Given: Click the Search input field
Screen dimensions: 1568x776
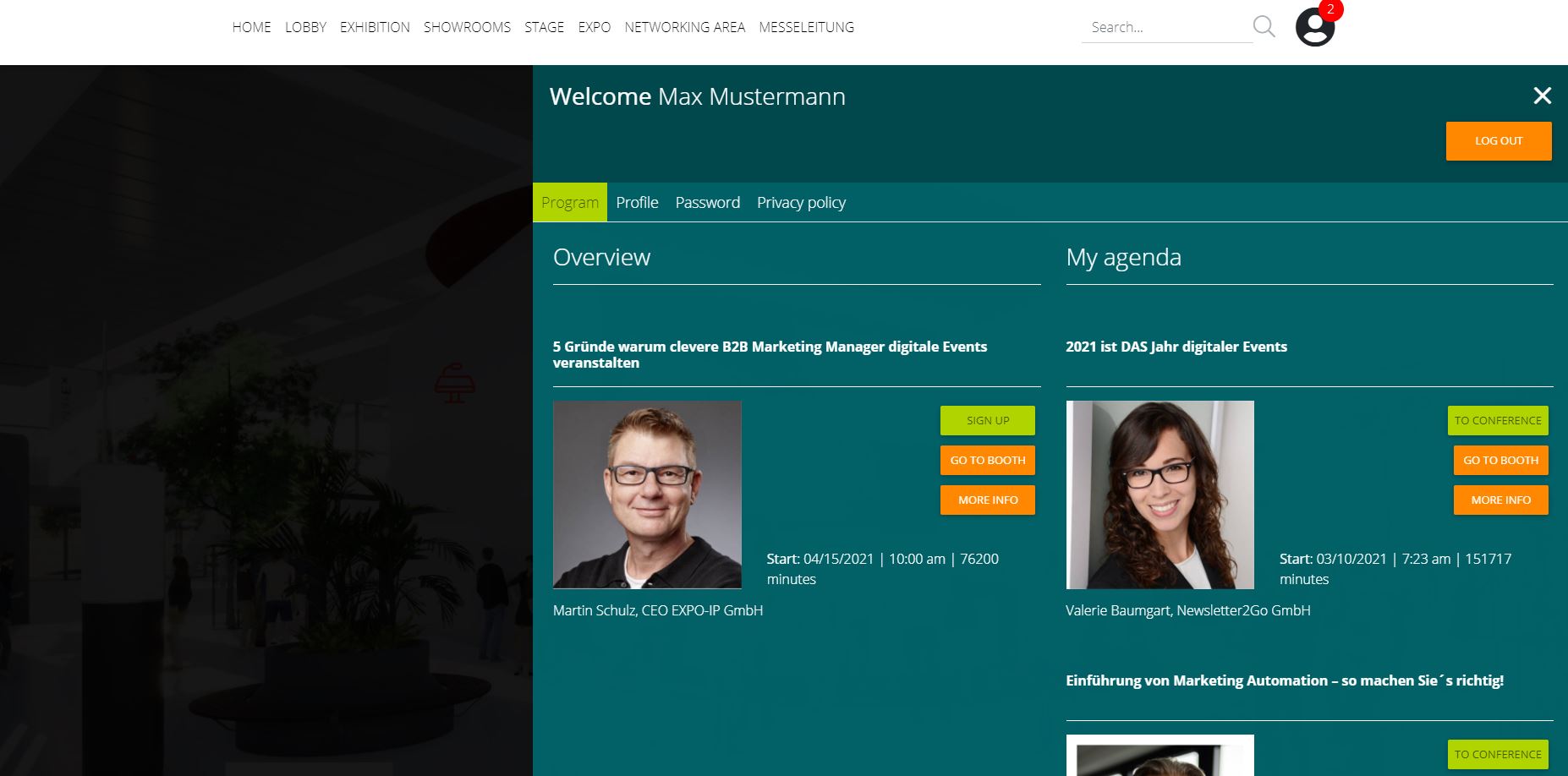Looking at the screenshot, I should 1165,27.
